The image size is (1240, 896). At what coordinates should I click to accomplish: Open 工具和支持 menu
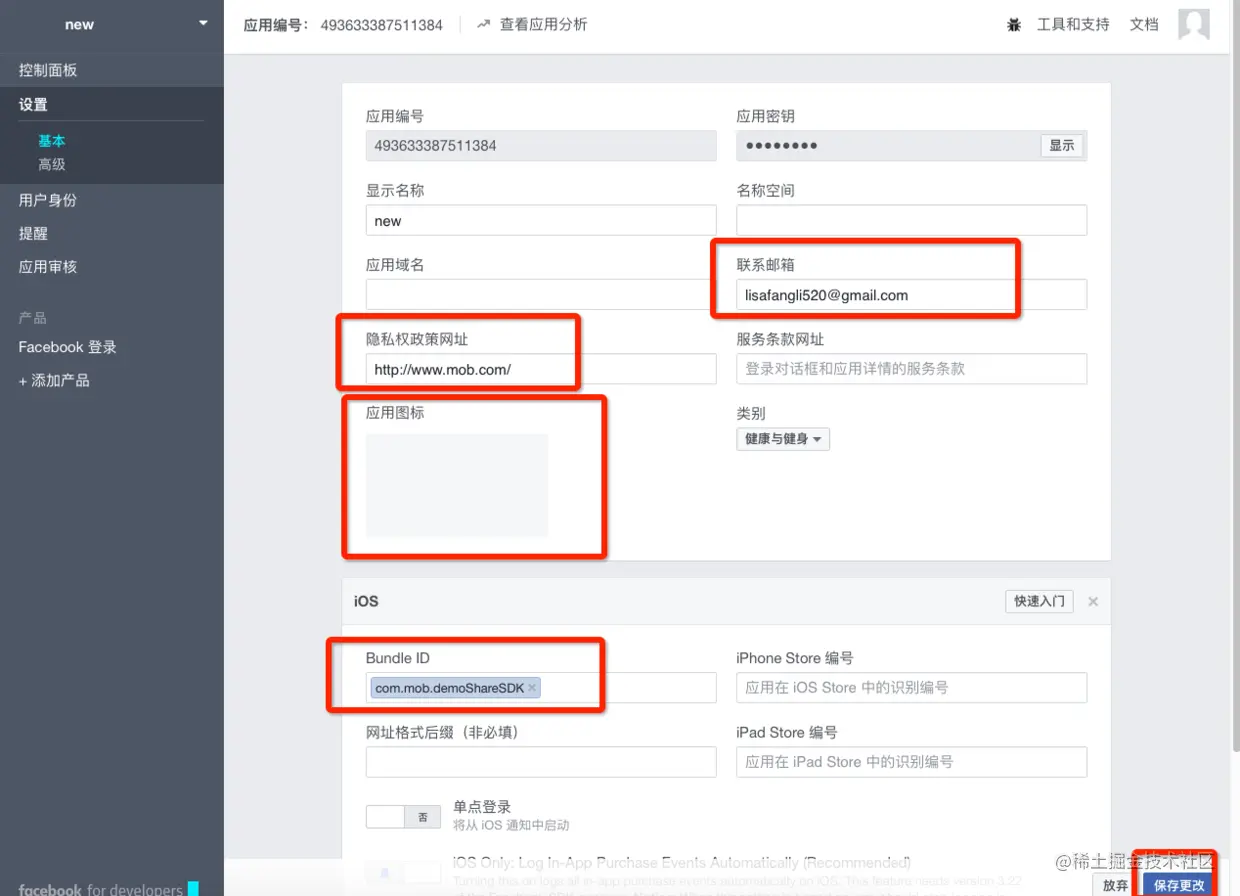[1073, 24]
